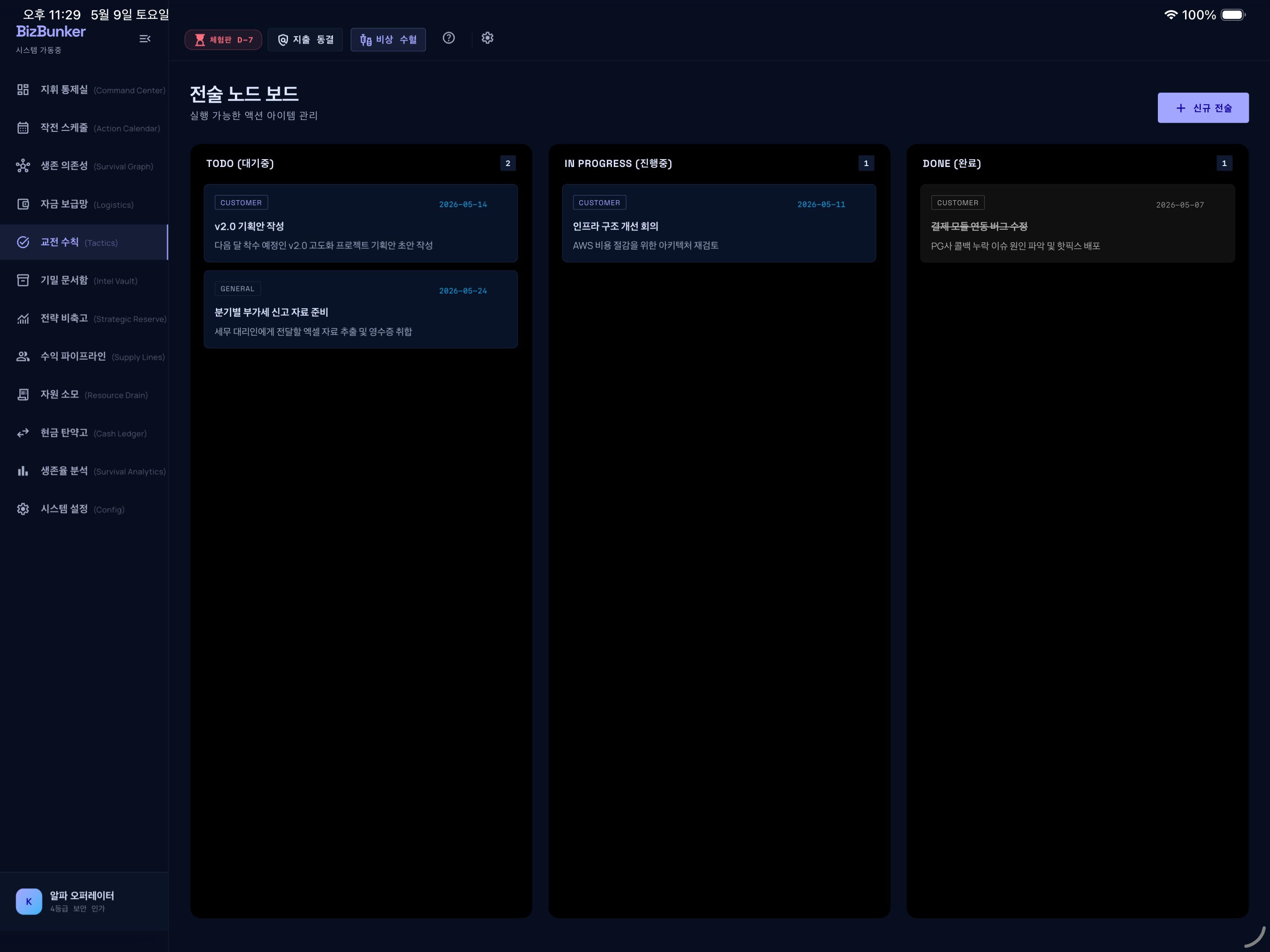The image size is (1270, 952).
Task: Navigate to 자금 보급망 Logistics
Action: (84, 204)
